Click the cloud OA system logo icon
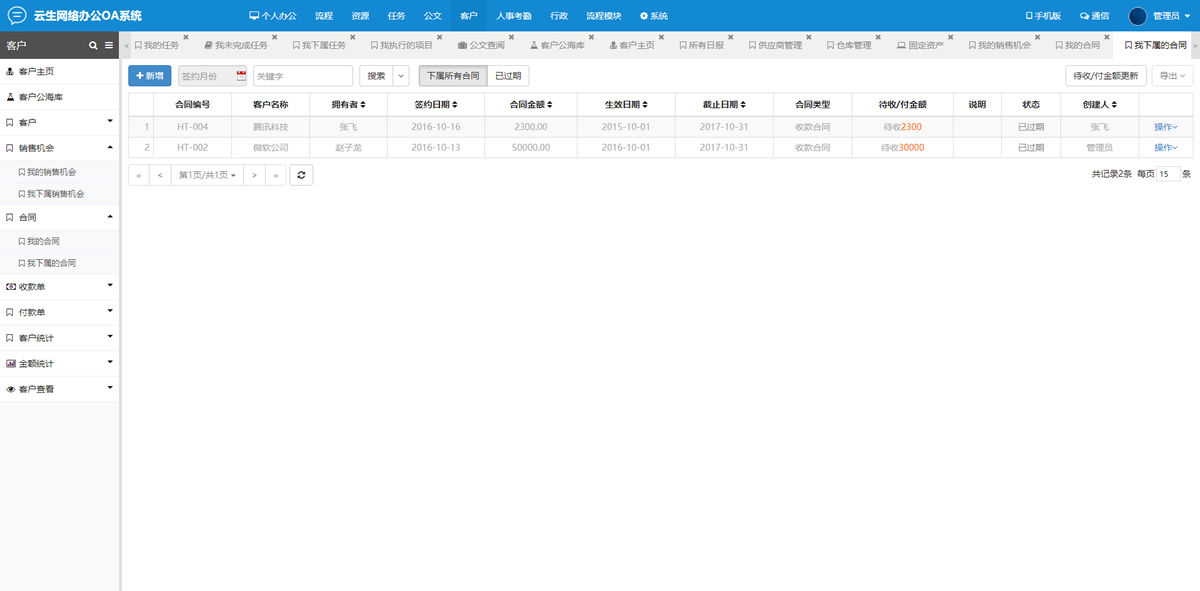The width and height of the screenshot is (1200, 591). tap(17, 16)
